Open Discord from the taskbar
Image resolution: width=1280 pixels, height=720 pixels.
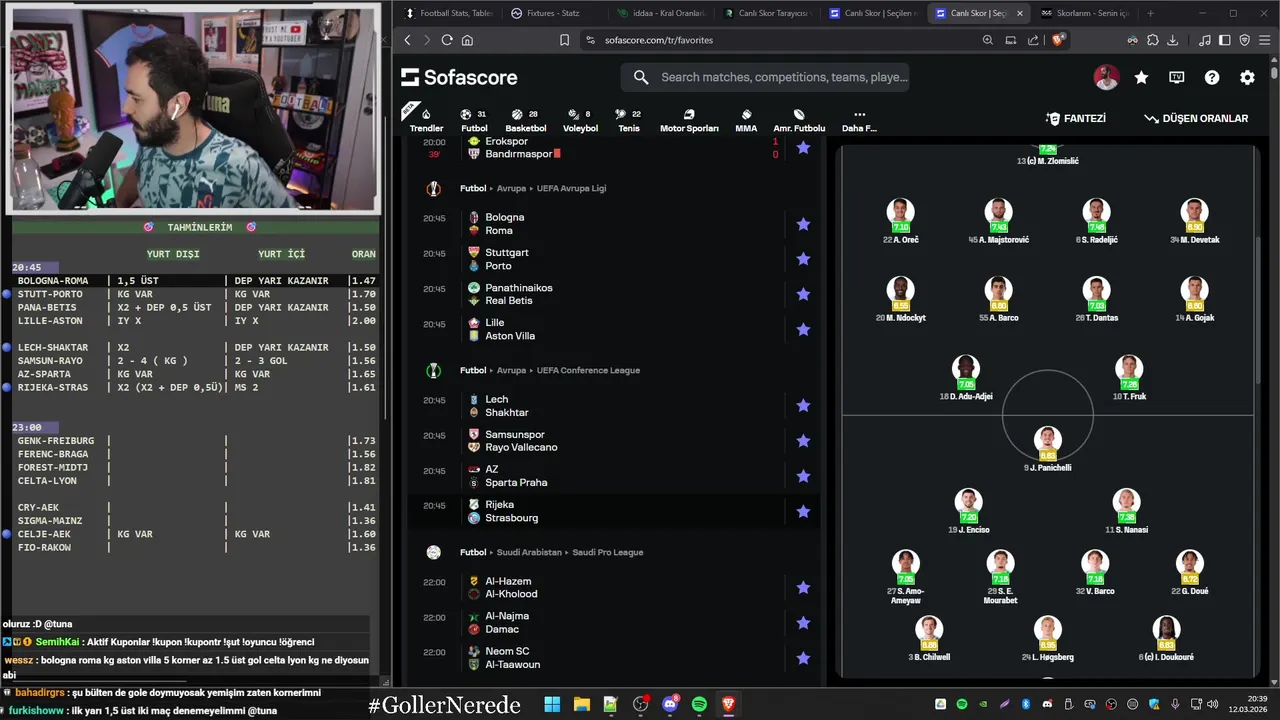670,704
